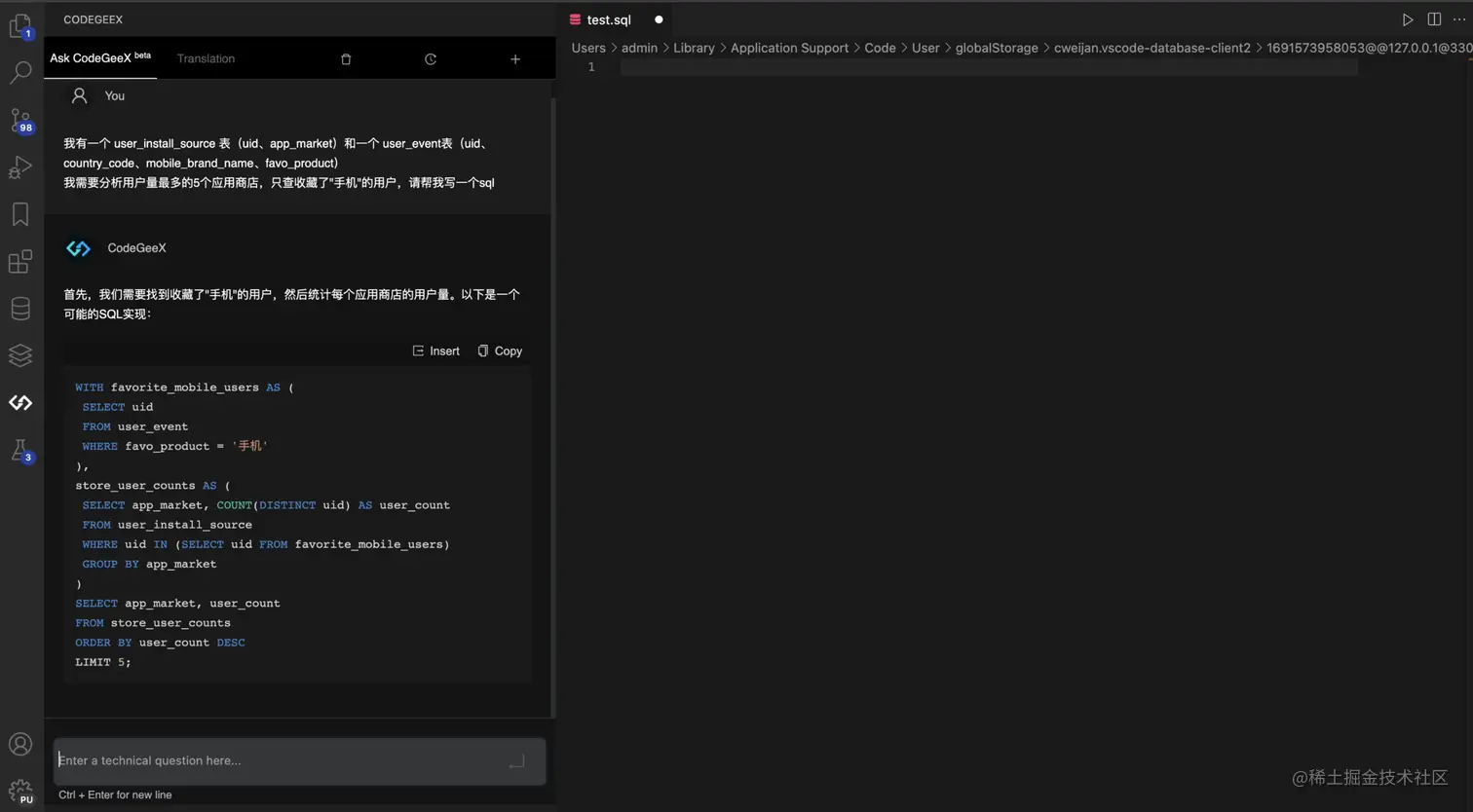1473x812 pixels.
Task: Open Library breadcrumb segment
Action: pyautogui.click(x=694, y=48)
